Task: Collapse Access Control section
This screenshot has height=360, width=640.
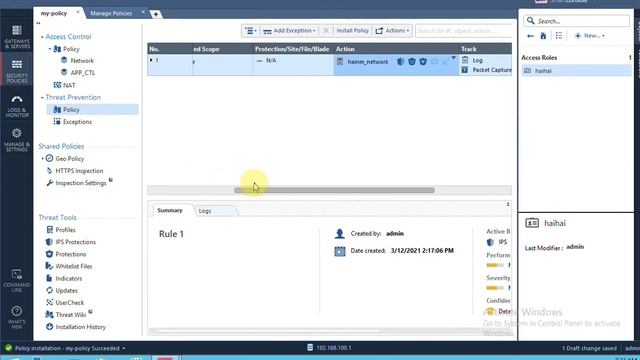Action: point(42,37)
